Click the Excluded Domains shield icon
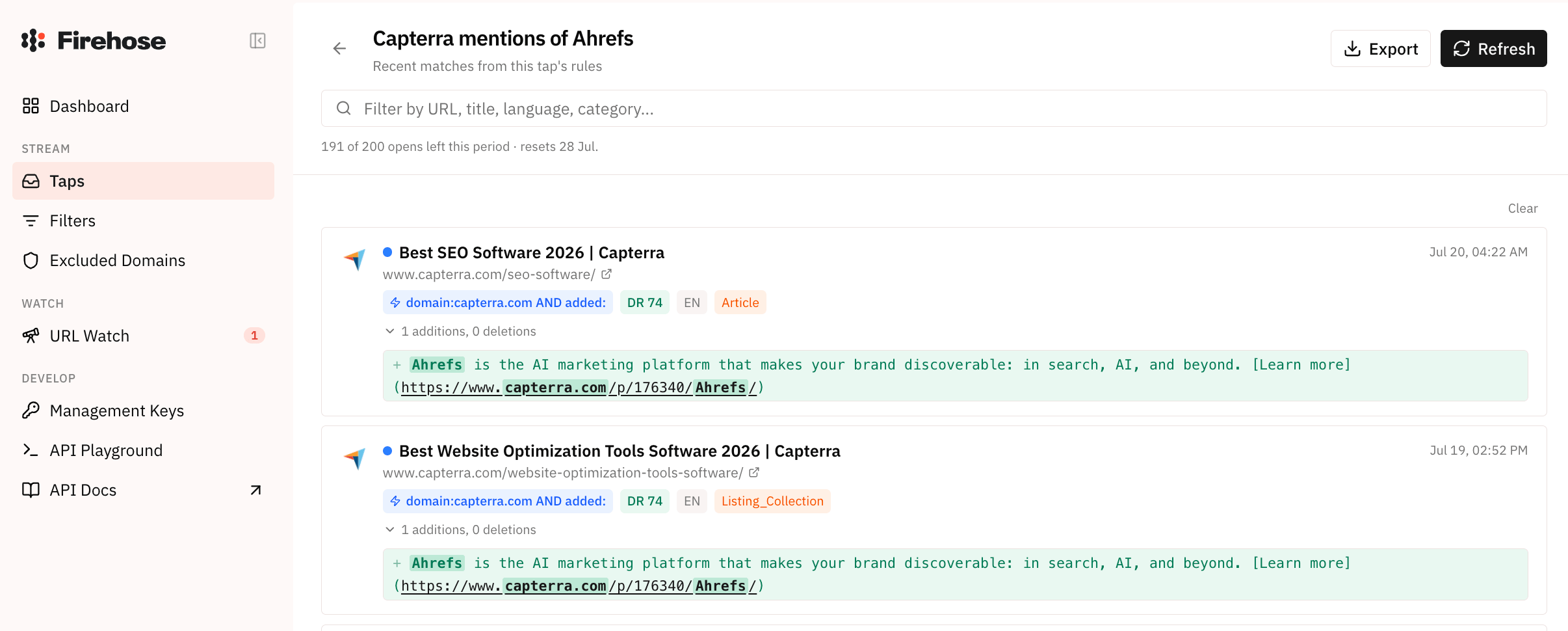Screen dimensions: 1568x631 click(x=31, y=260)
